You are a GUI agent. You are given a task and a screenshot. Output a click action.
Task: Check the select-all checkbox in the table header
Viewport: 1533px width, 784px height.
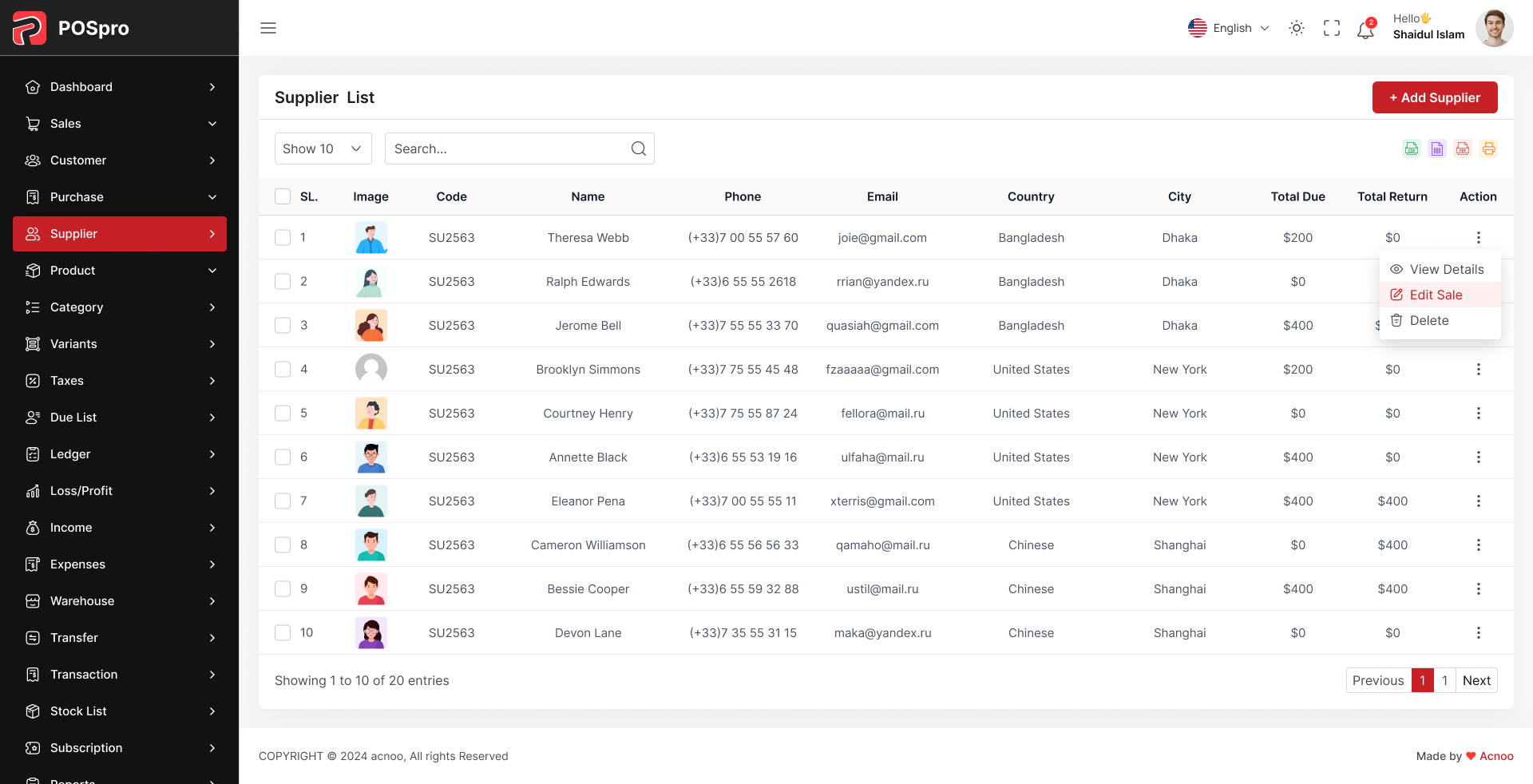282,196
